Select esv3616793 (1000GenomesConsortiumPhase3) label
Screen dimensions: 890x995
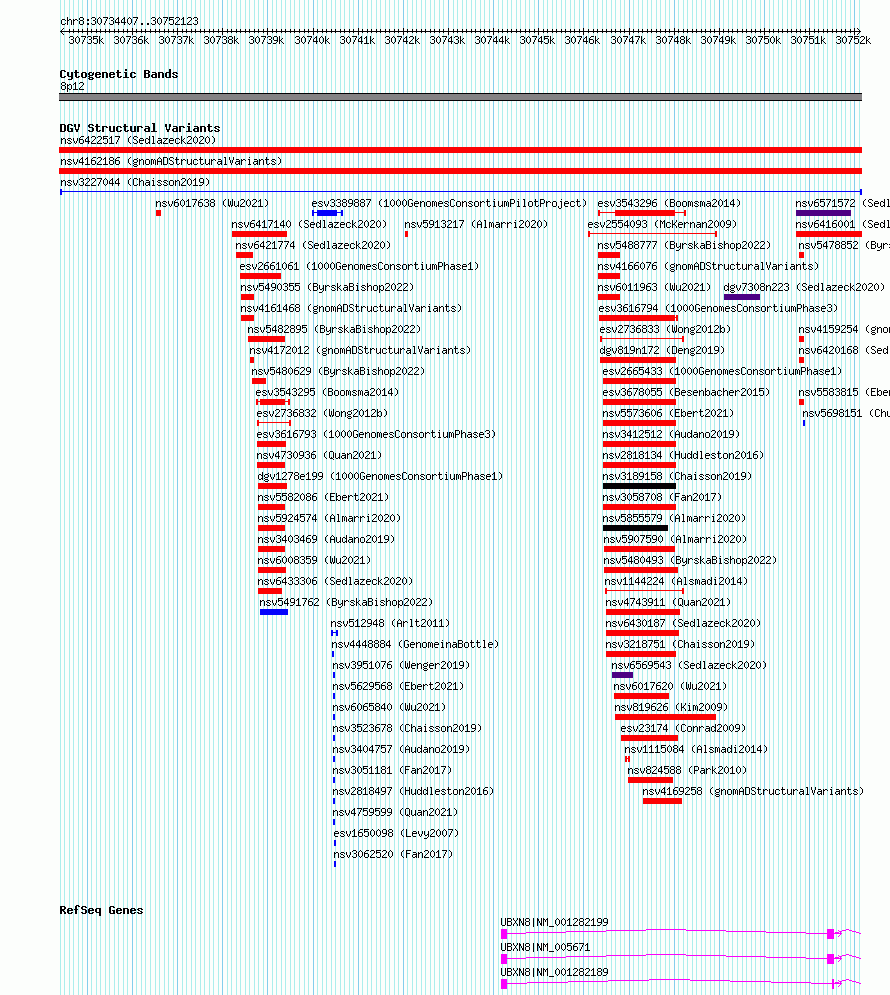tap(376, 433)
